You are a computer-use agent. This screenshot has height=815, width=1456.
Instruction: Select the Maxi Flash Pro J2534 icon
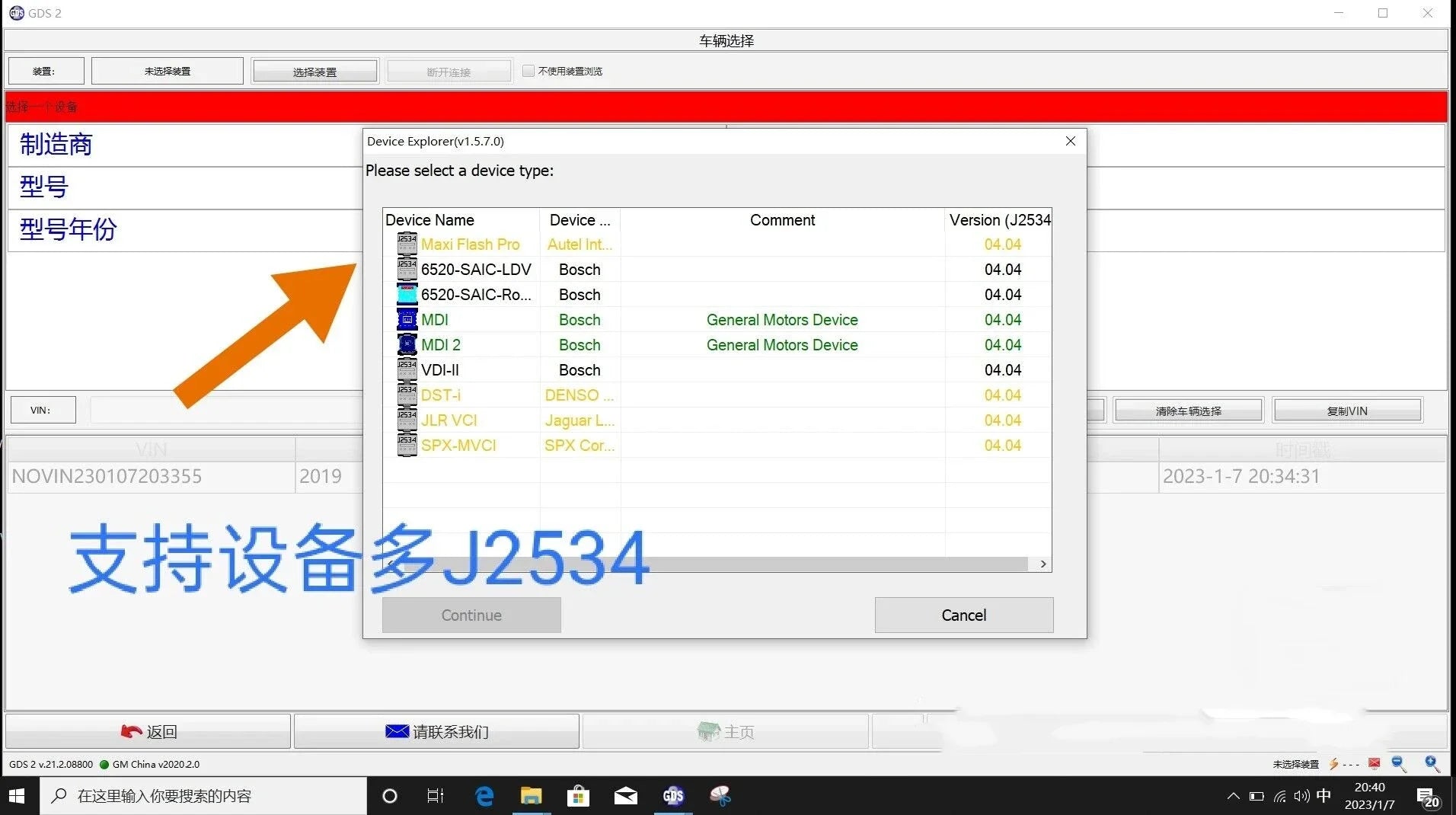[407, 244]
